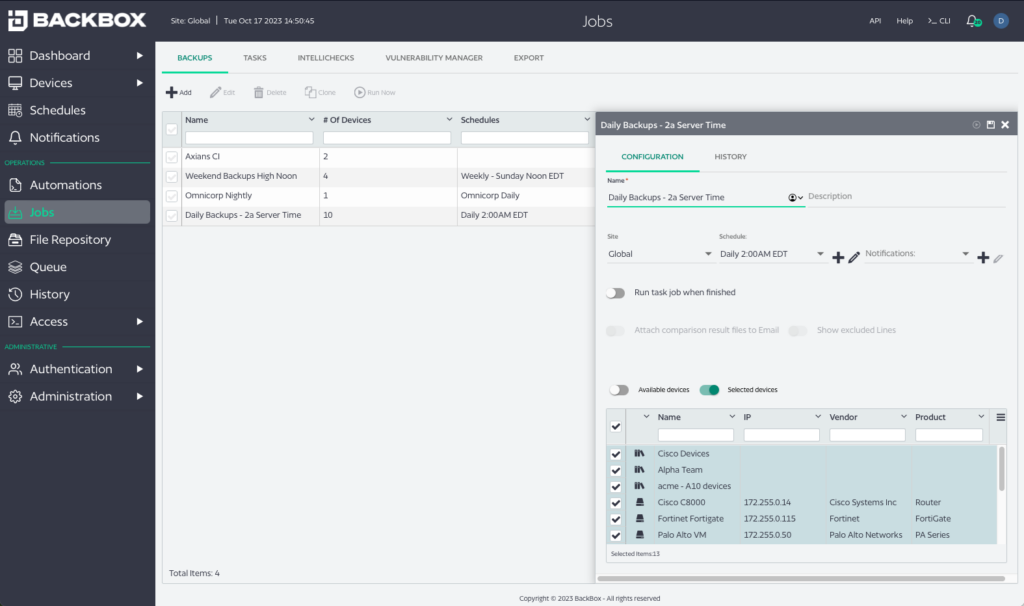Run the job via the play icon in panel header
Viewport: 1024px width, 606px height.
point(976,124)
